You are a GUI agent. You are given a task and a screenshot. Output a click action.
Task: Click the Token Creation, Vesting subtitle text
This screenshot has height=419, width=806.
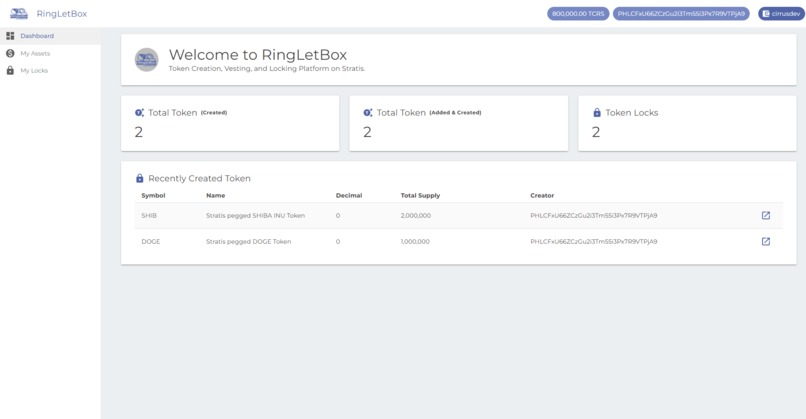tap(267, 68)
